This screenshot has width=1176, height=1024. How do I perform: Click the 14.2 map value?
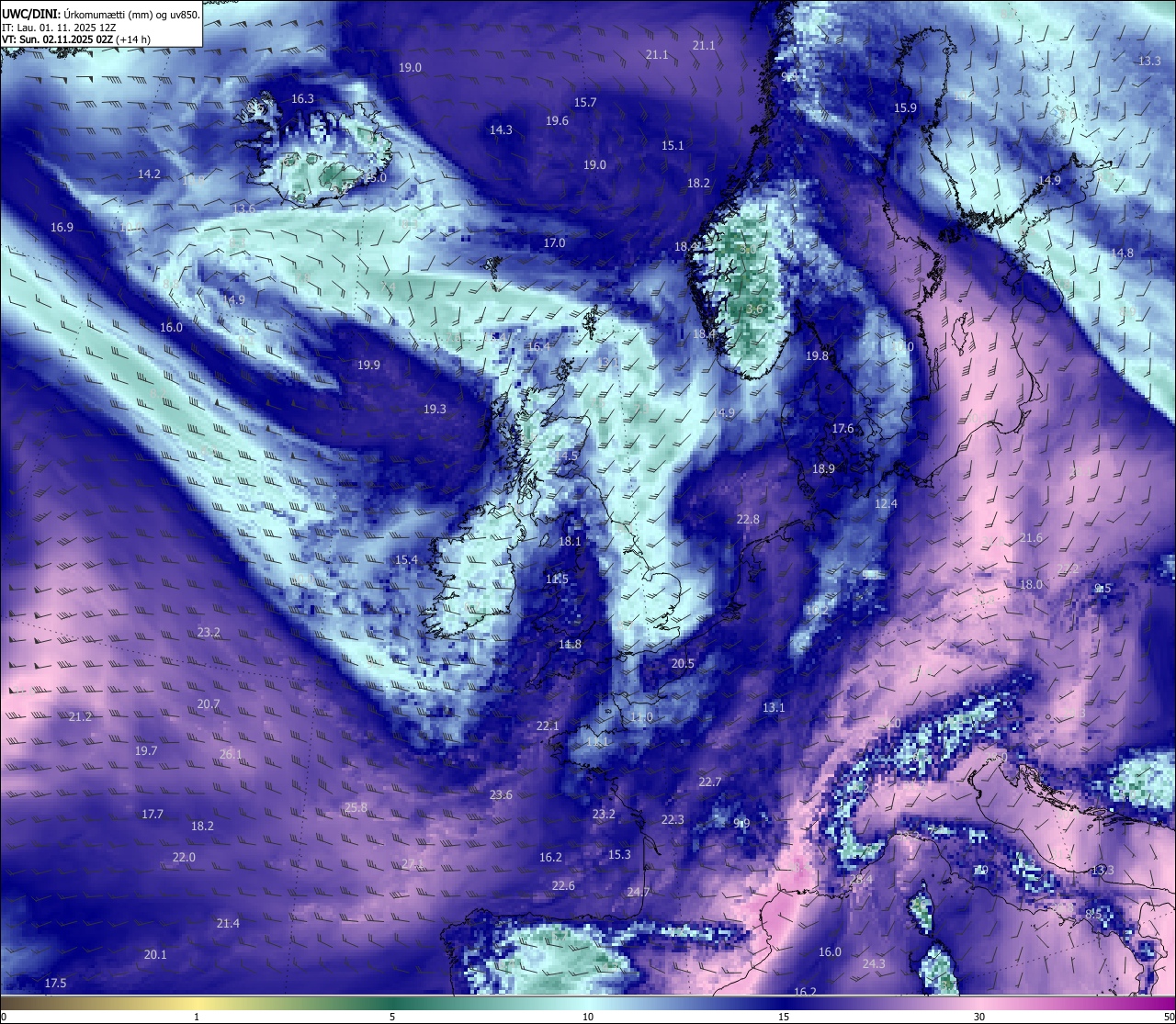(x=149, y=174)
